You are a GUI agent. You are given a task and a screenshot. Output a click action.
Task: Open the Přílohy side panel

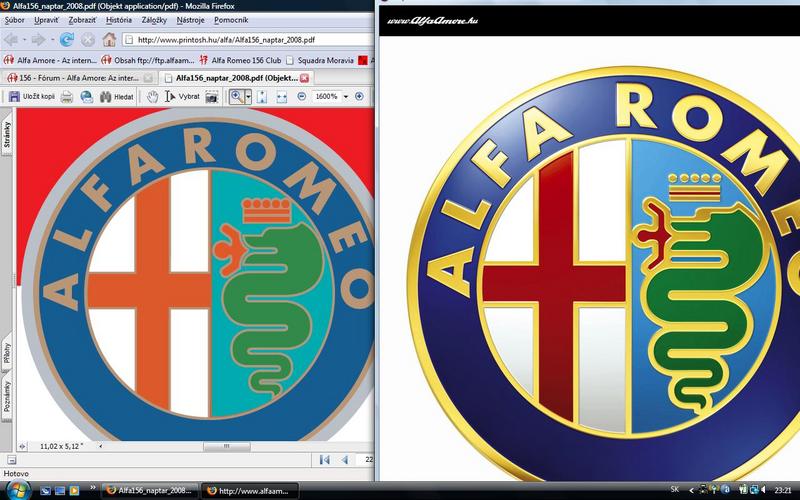click(x=7, y=352)
